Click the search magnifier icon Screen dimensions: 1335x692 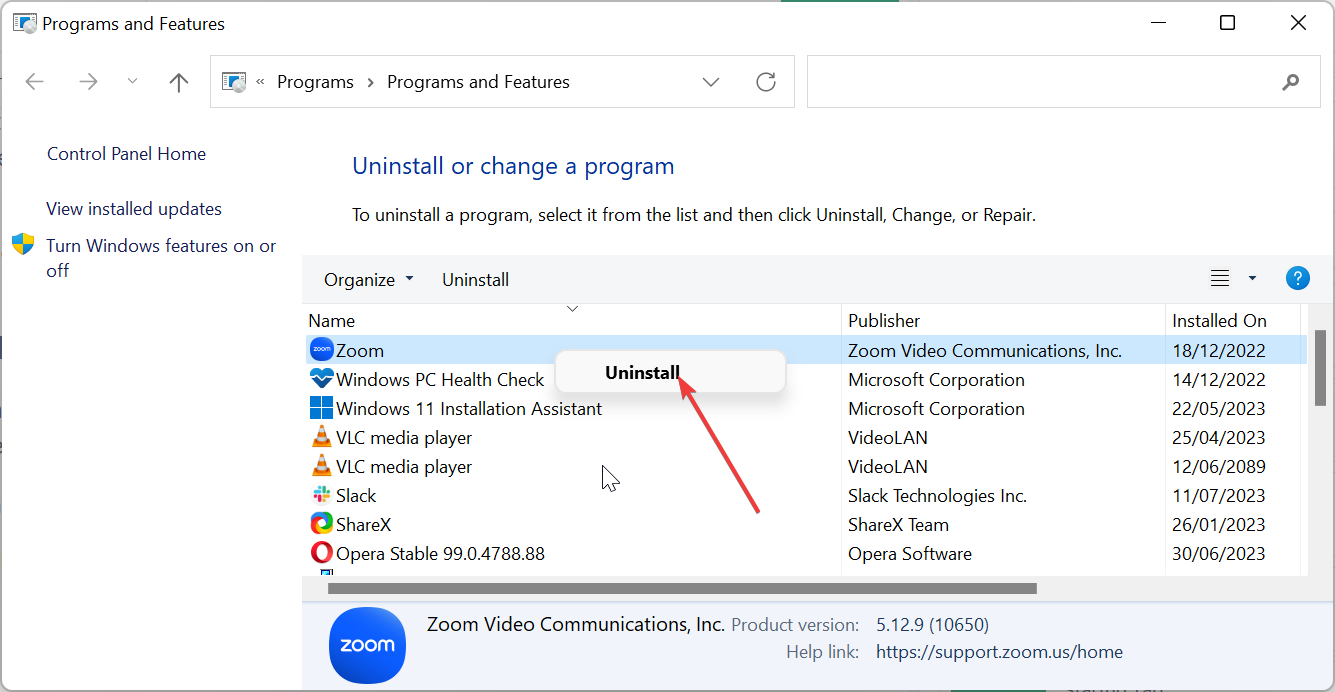tap(1291, 82)
